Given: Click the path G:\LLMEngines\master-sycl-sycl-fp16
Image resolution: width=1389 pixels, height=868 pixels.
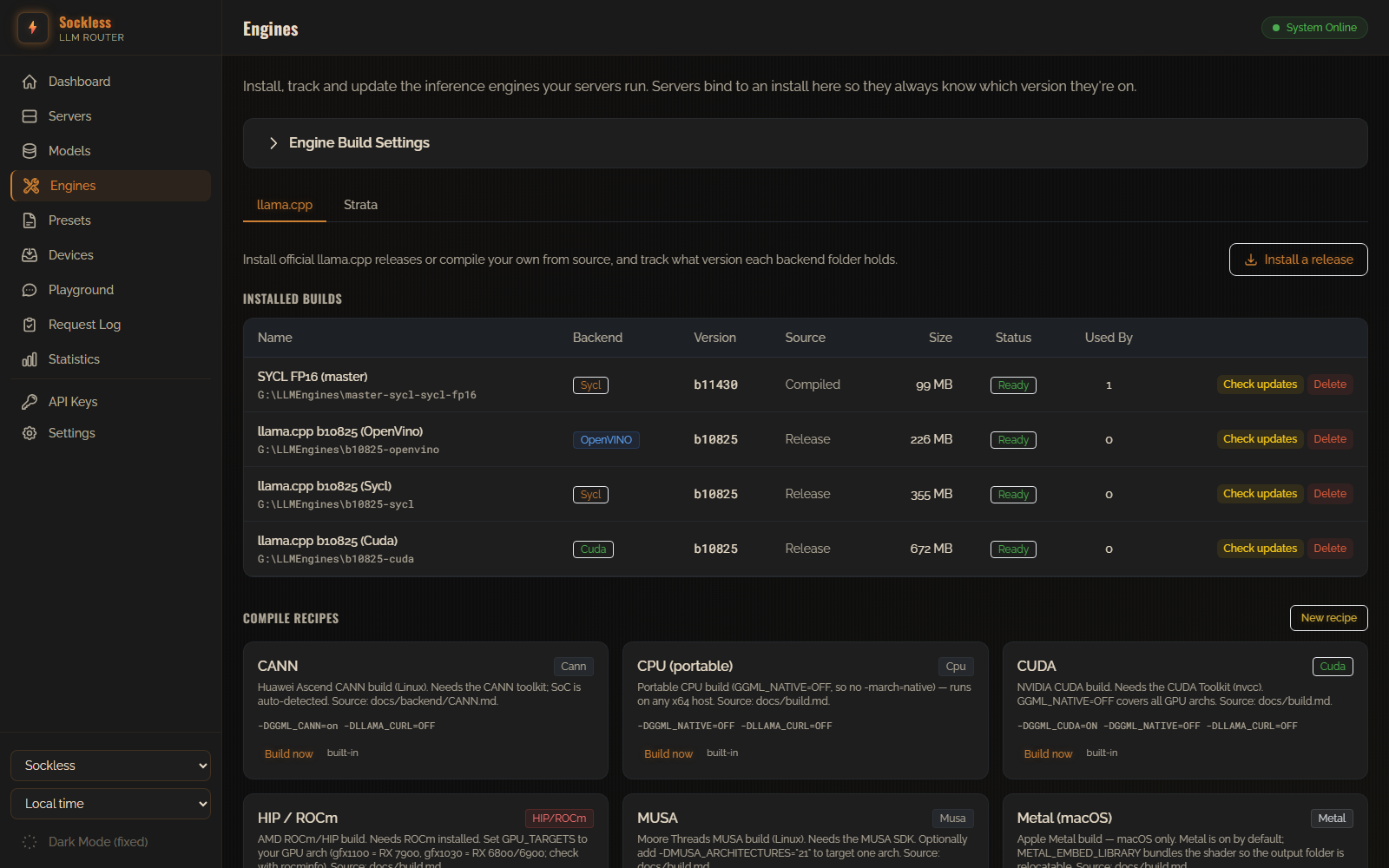Looking at the screenshot, I should pyautogui.click(x=367, y=395).
